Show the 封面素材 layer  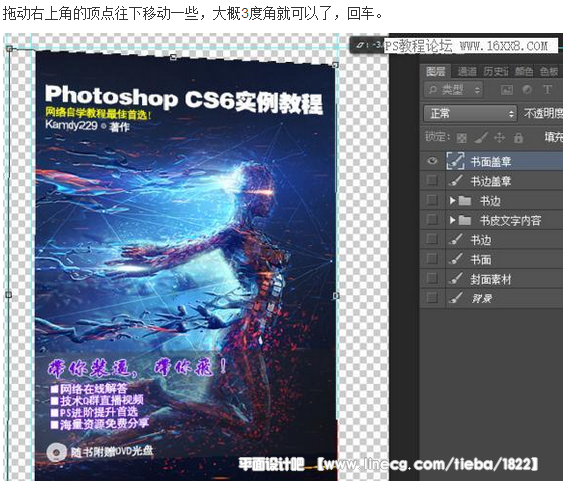pos(432,278)
